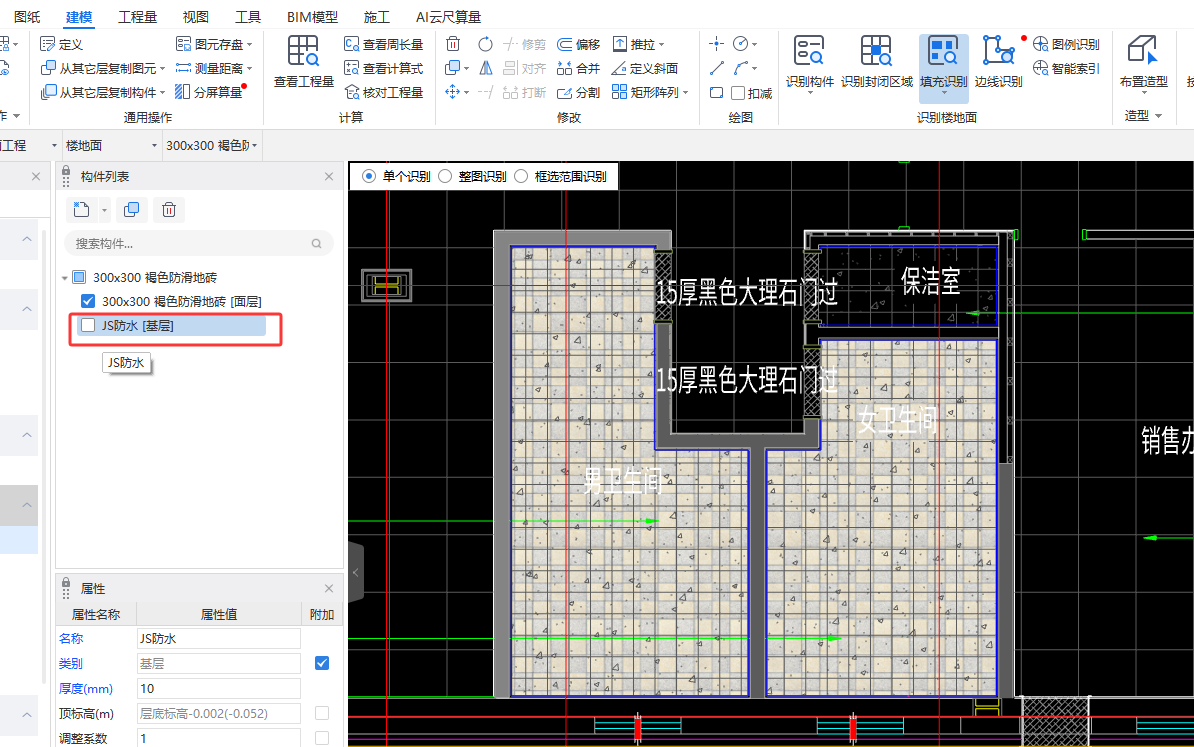Click the mirror tool icon
Viewport: 1194px width, 747px height.
[x=486, y=68]
